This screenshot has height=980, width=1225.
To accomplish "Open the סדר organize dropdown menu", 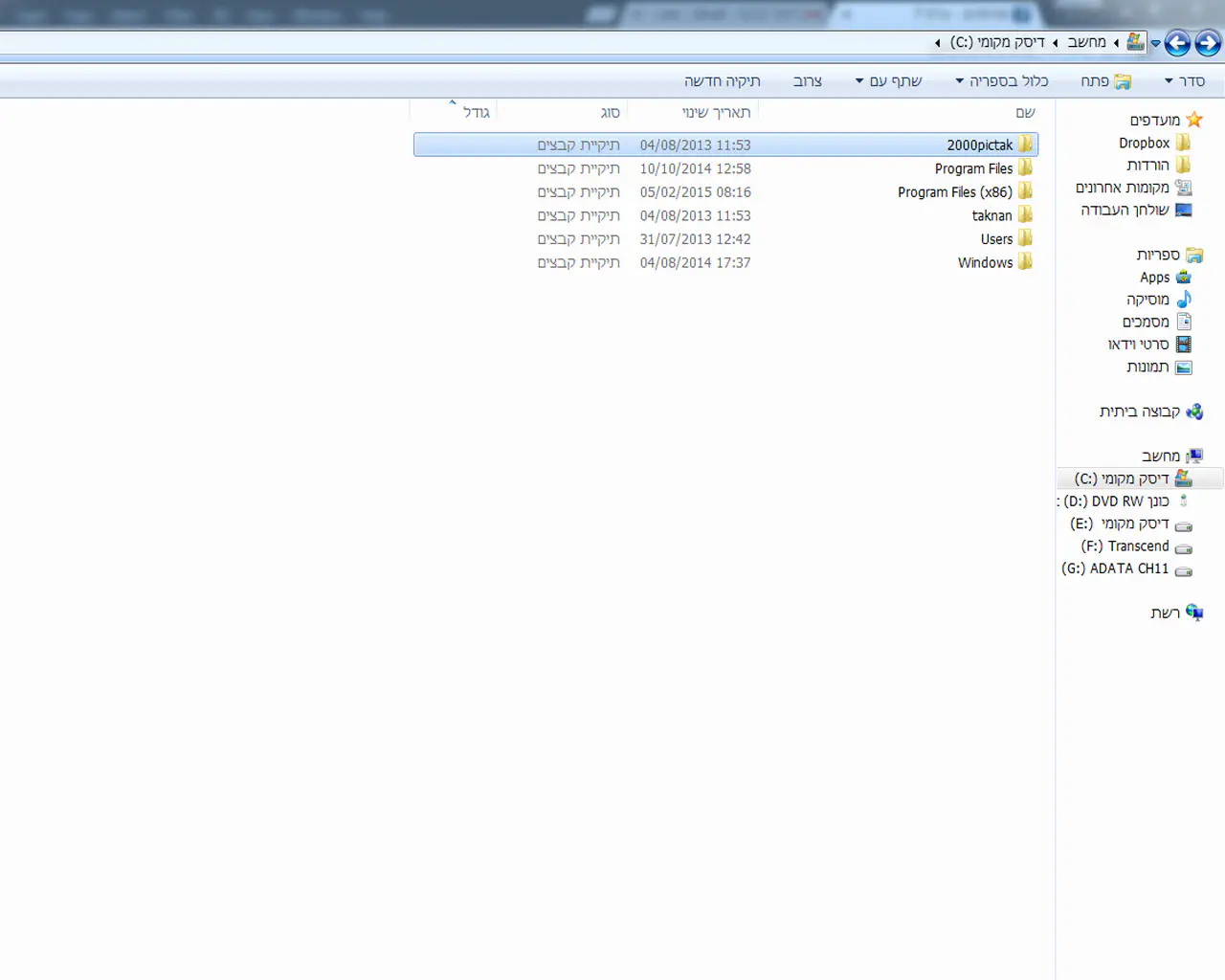I will (x=1185, y=81).
